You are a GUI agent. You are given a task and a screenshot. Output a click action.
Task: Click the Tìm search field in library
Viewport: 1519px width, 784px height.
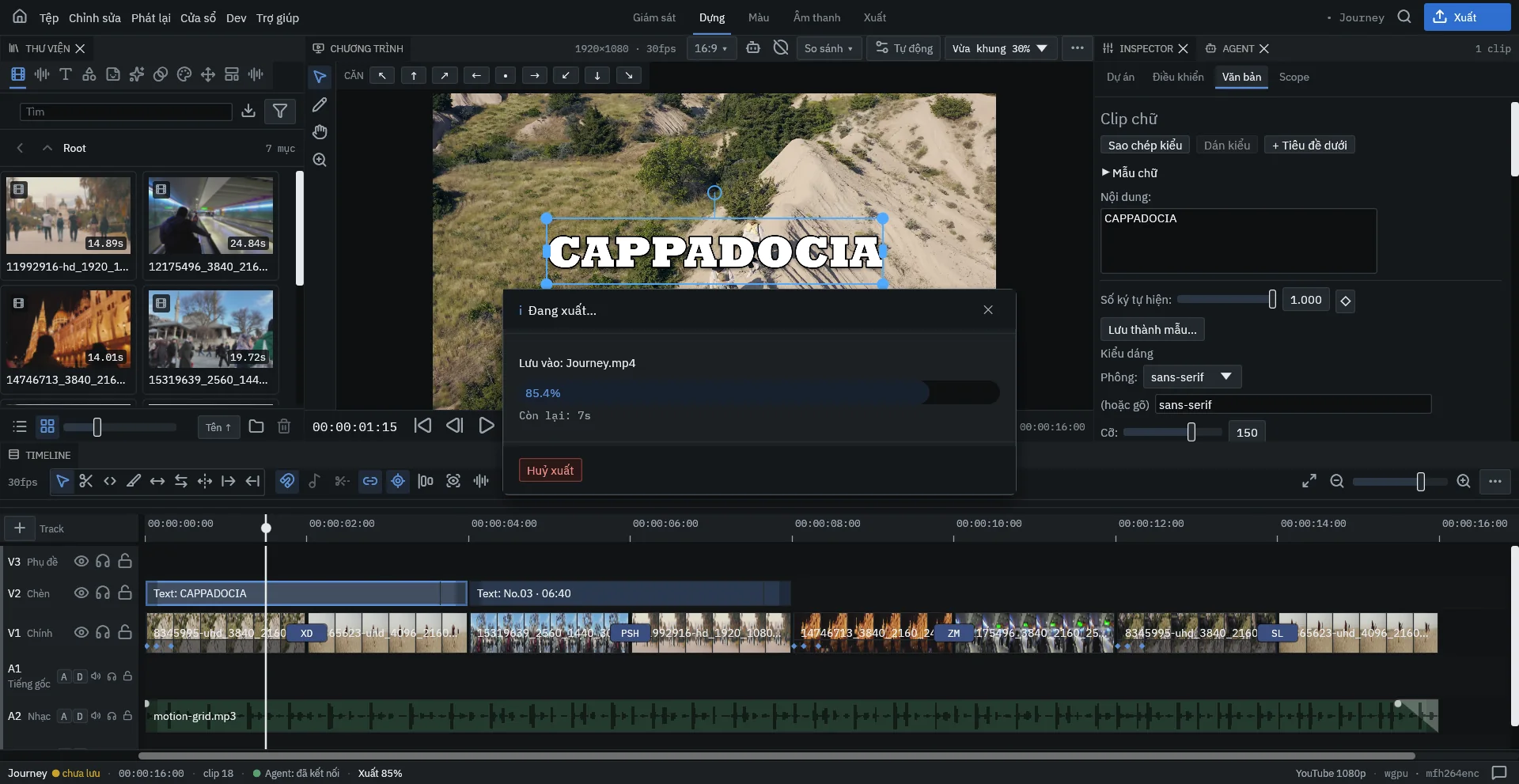click(126, 112)
